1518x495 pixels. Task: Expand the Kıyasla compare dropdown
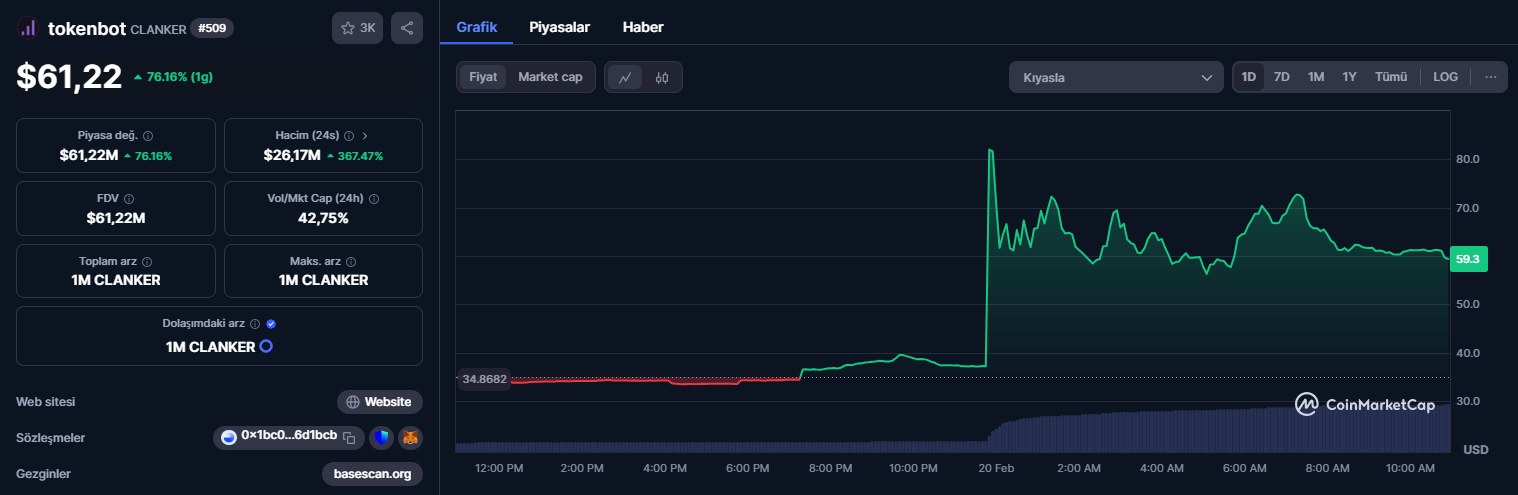[x=1116, y=77]
